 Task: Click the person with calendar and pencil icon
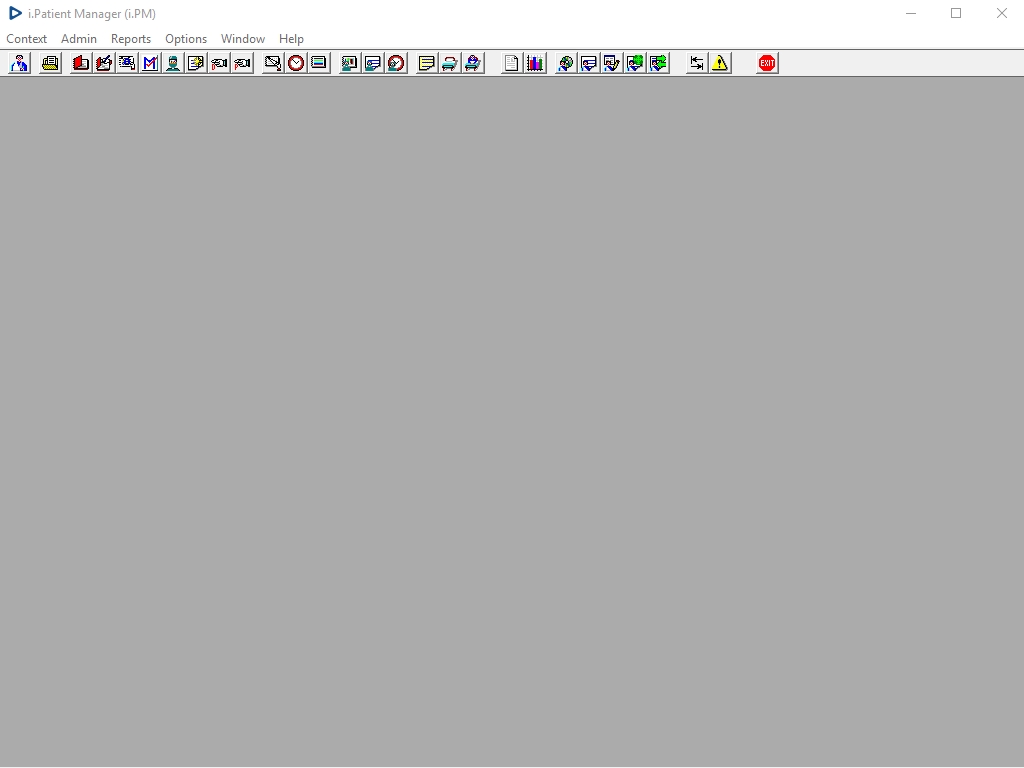612,63
